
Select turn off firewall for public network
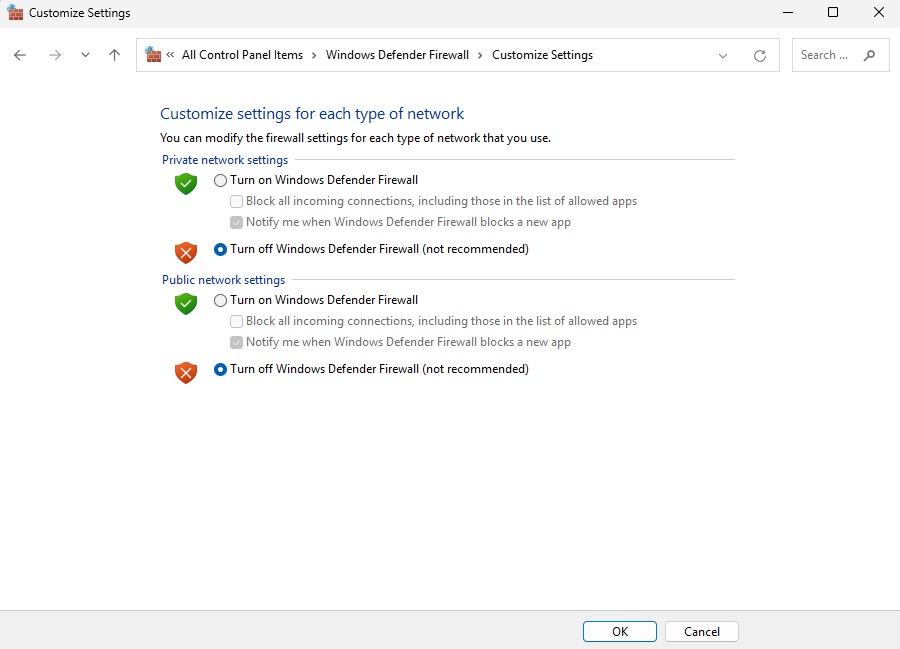220,370
